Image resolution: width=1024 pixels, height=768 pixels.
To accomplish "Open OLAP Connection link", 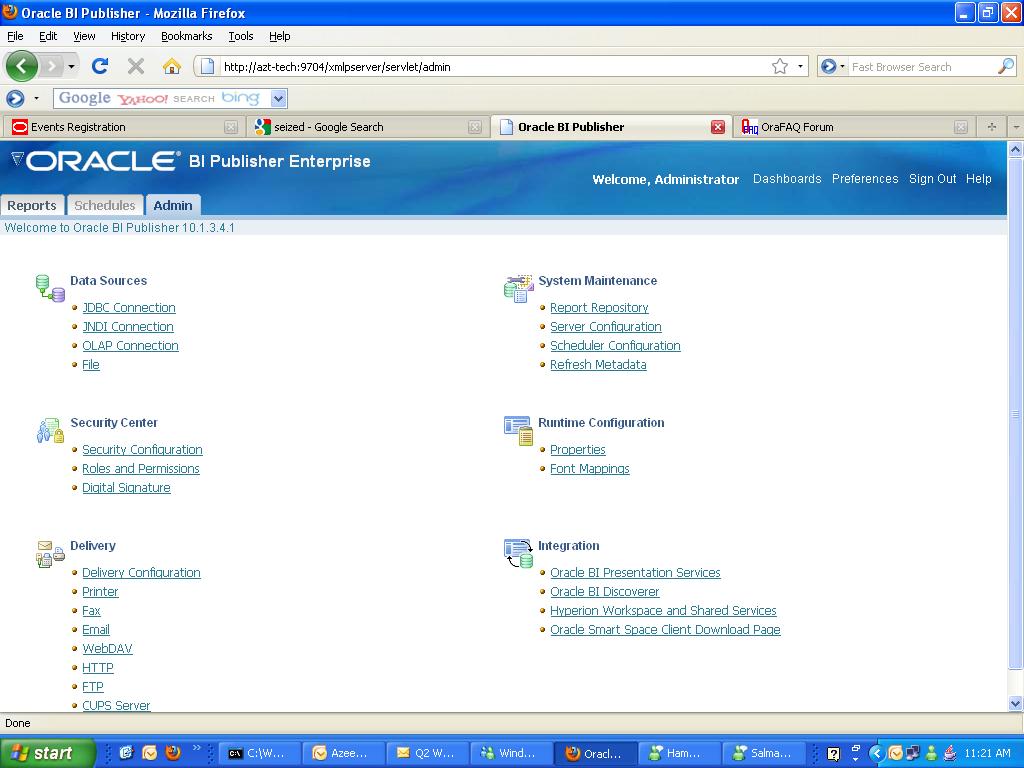I will [x=130, y=345].
